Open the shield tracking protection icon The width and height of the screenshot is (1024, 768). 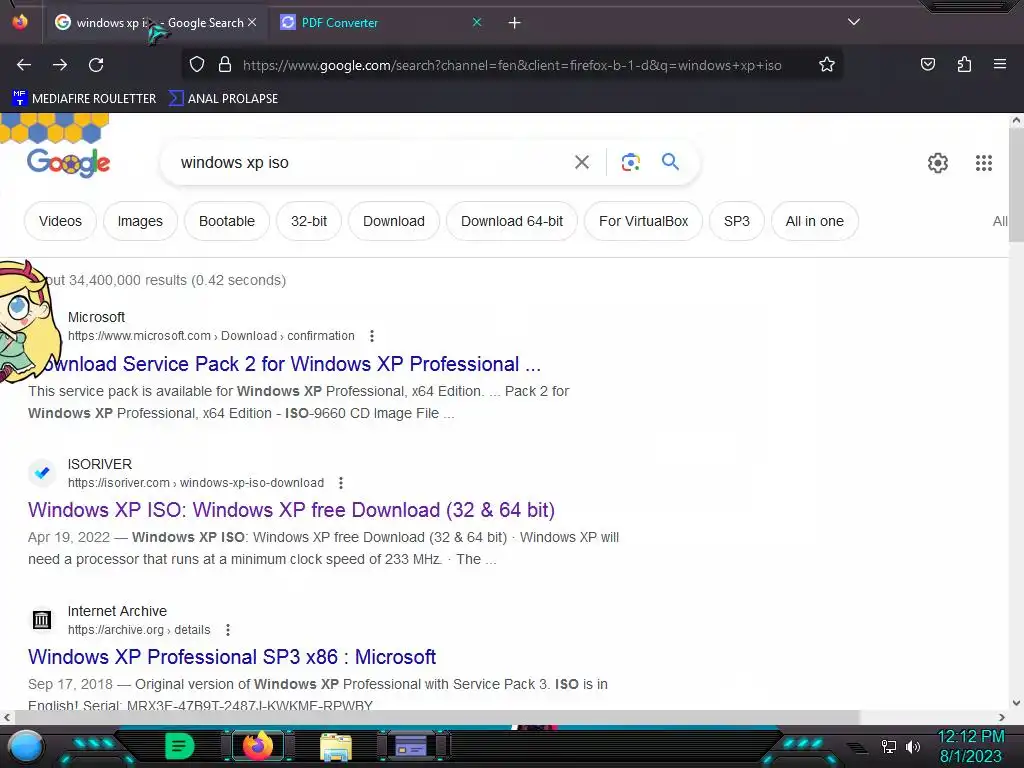(197, 65)
